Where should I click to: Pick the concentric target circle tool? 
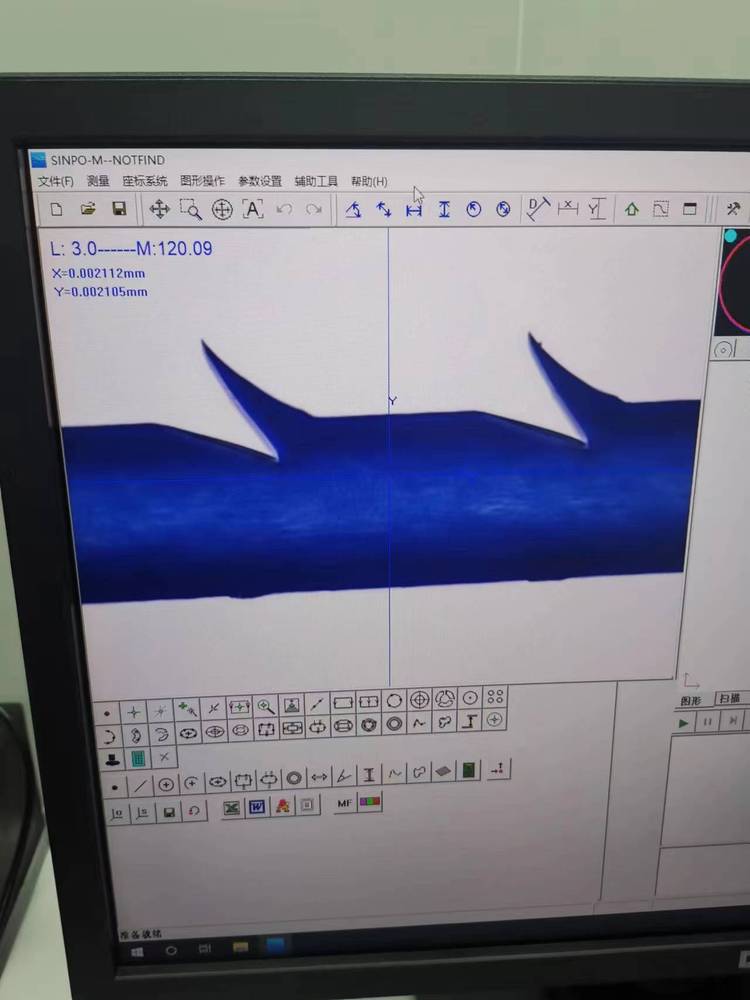pos(419,700)
